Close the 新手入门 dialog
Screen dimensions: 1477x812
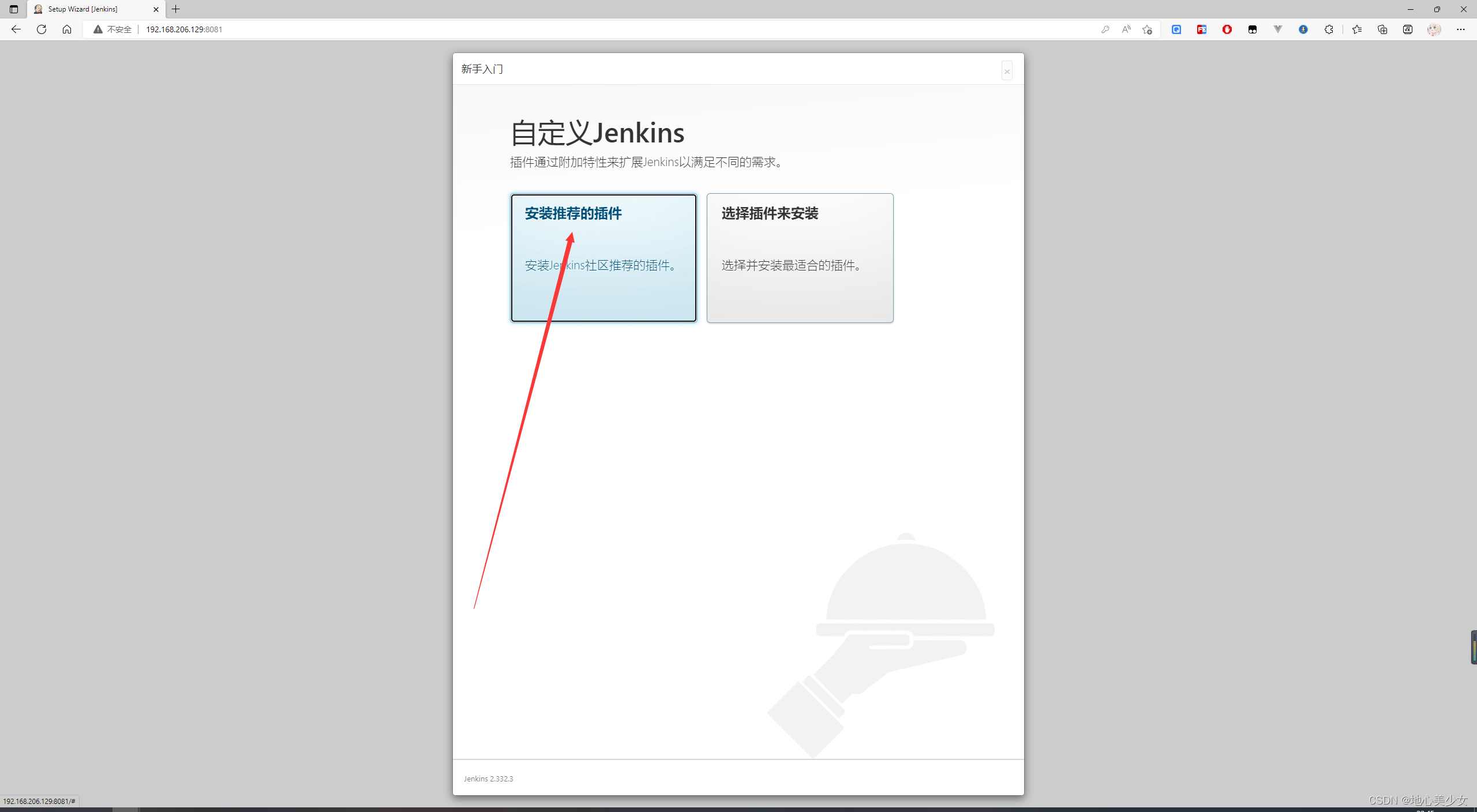pos(1007,70)
